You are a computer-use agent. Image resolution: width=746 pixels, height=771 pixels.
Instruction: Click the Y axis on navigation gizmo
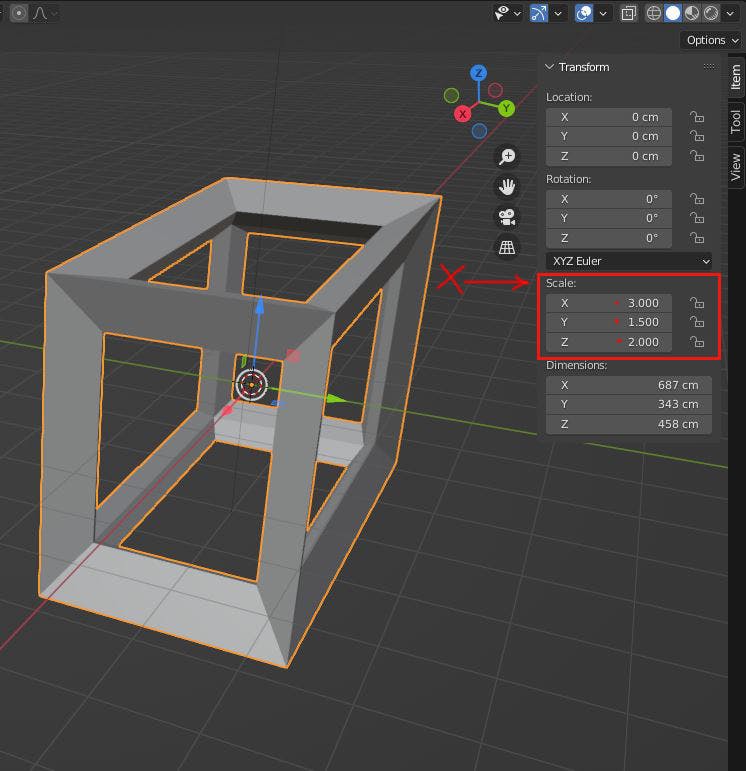tap(506, 109)
